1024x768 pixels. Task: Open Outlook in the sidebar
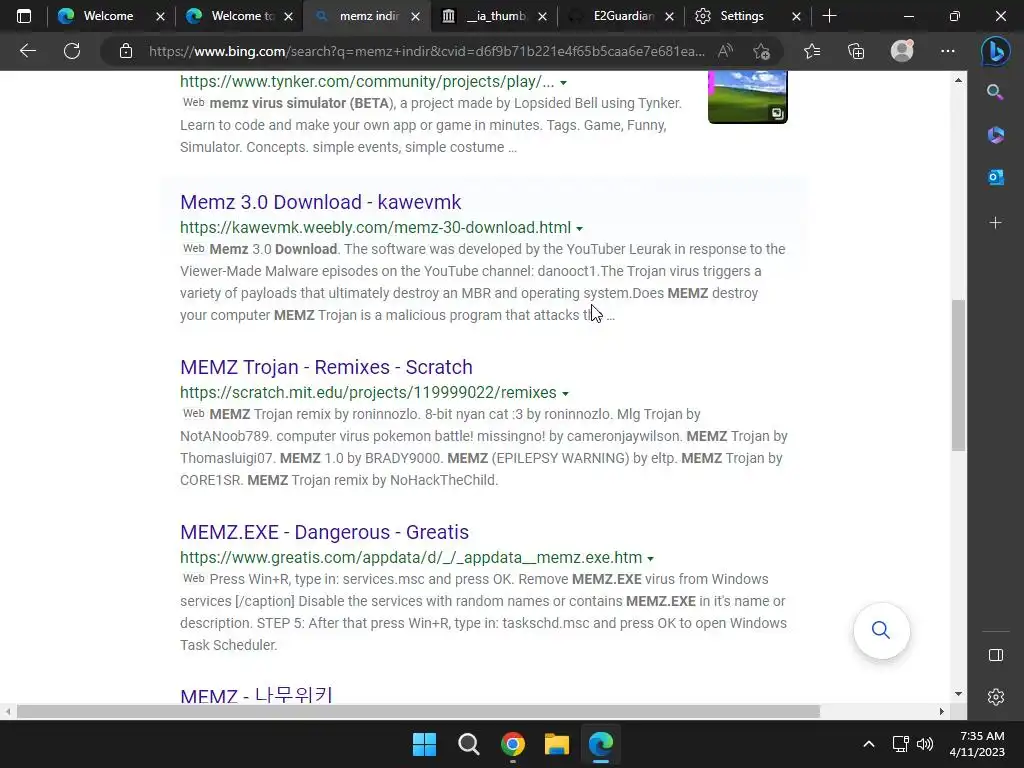click(x=995, y=177)
